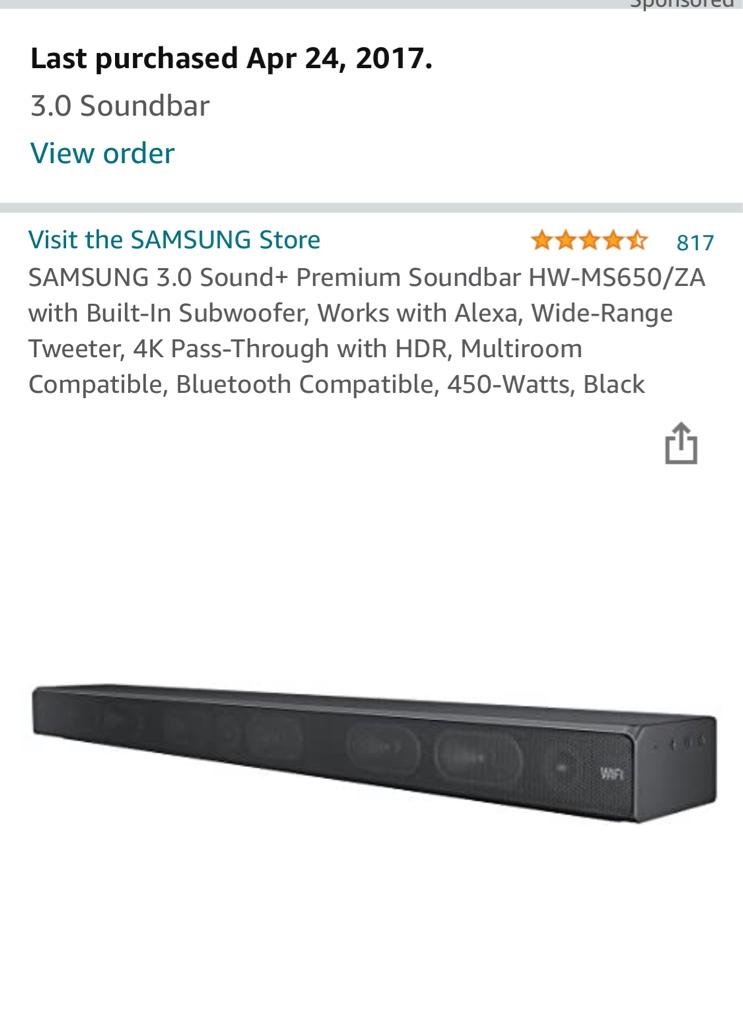
Task: Tap the WiFi logo on the soundbar image
Action: coord(611,774)
